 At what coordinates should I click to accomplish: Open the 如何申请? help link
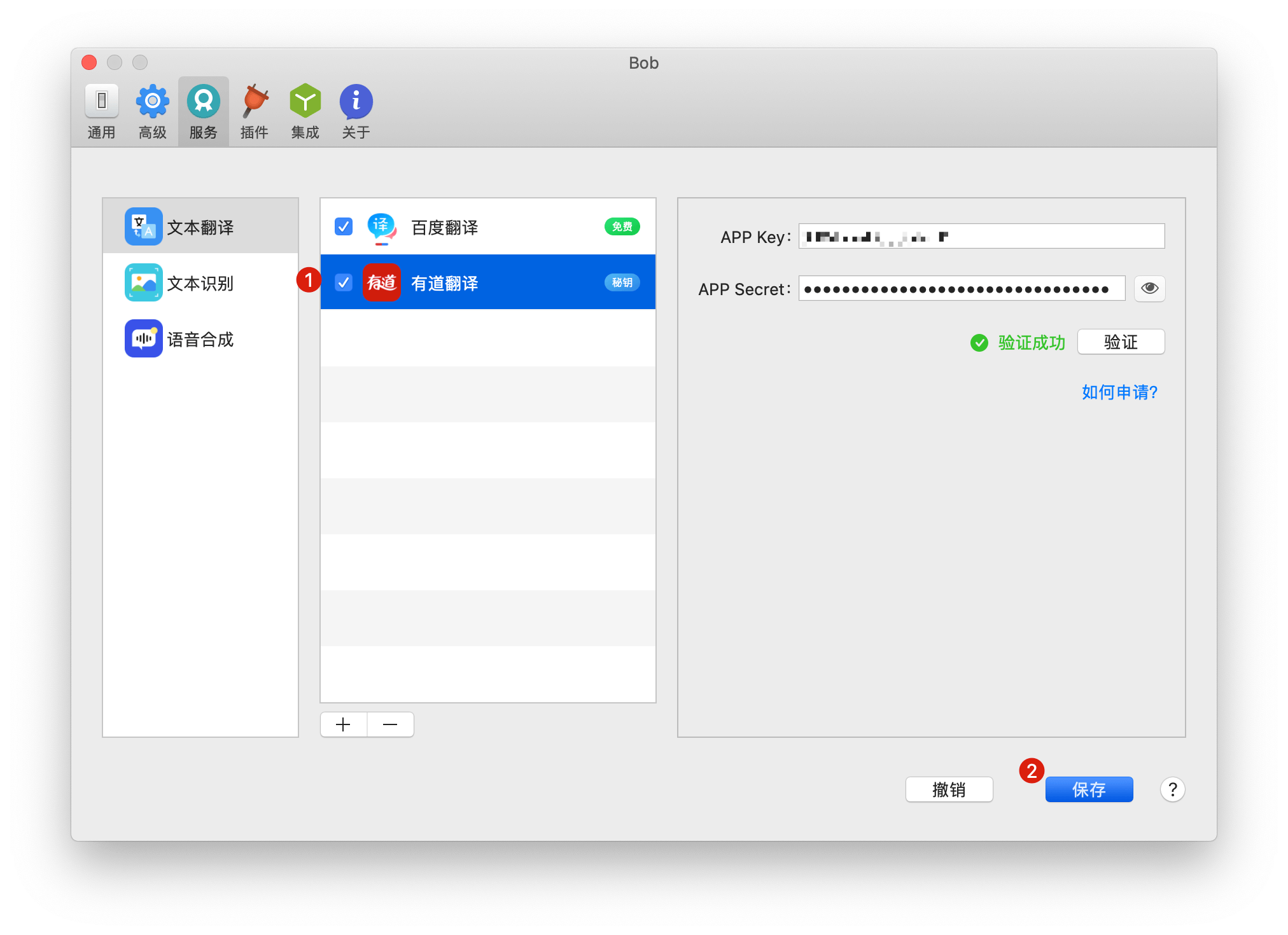pyautogui.click(x=1119, y=392)
